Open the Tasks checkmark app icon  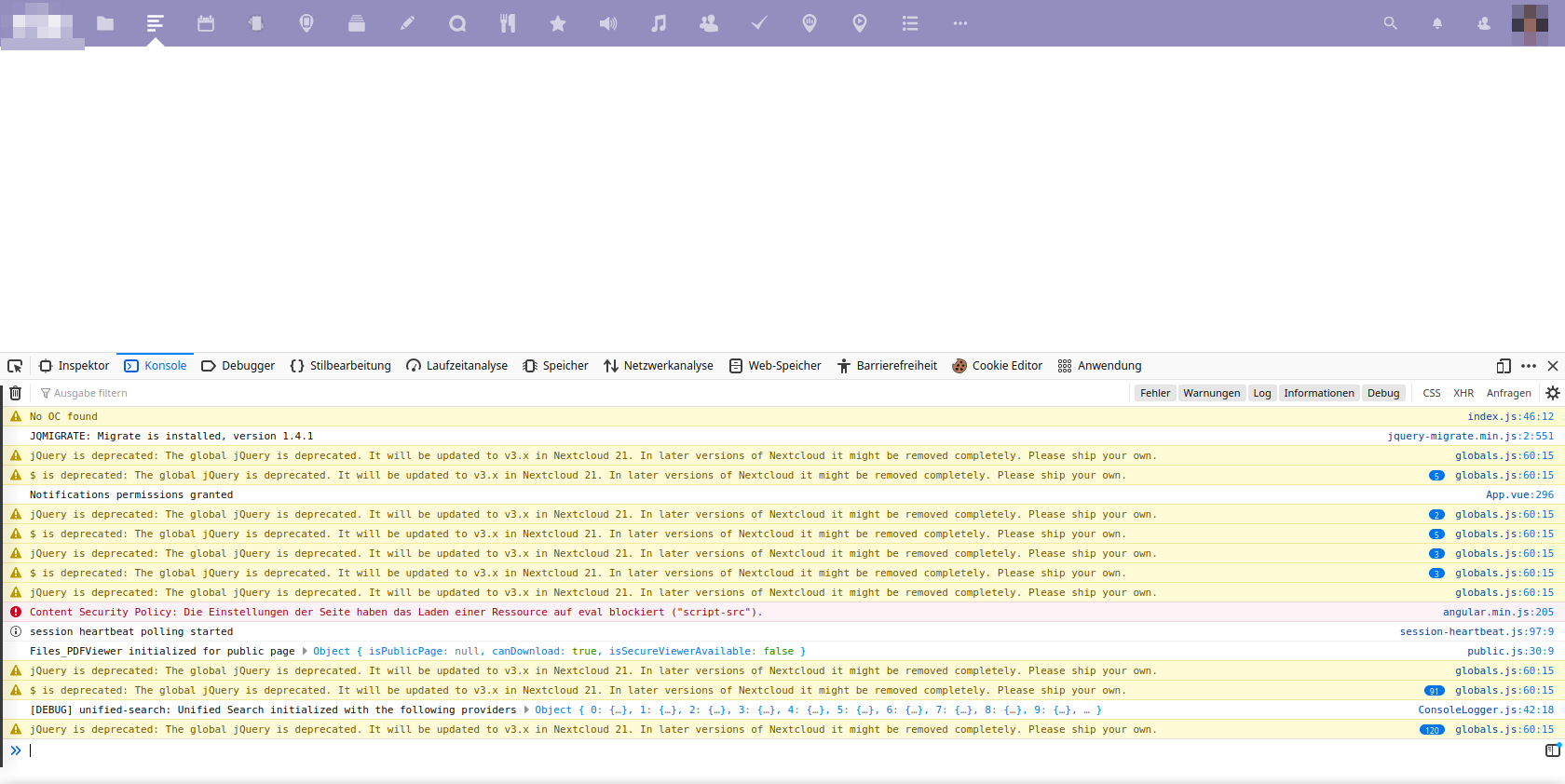tap(759, 23)
